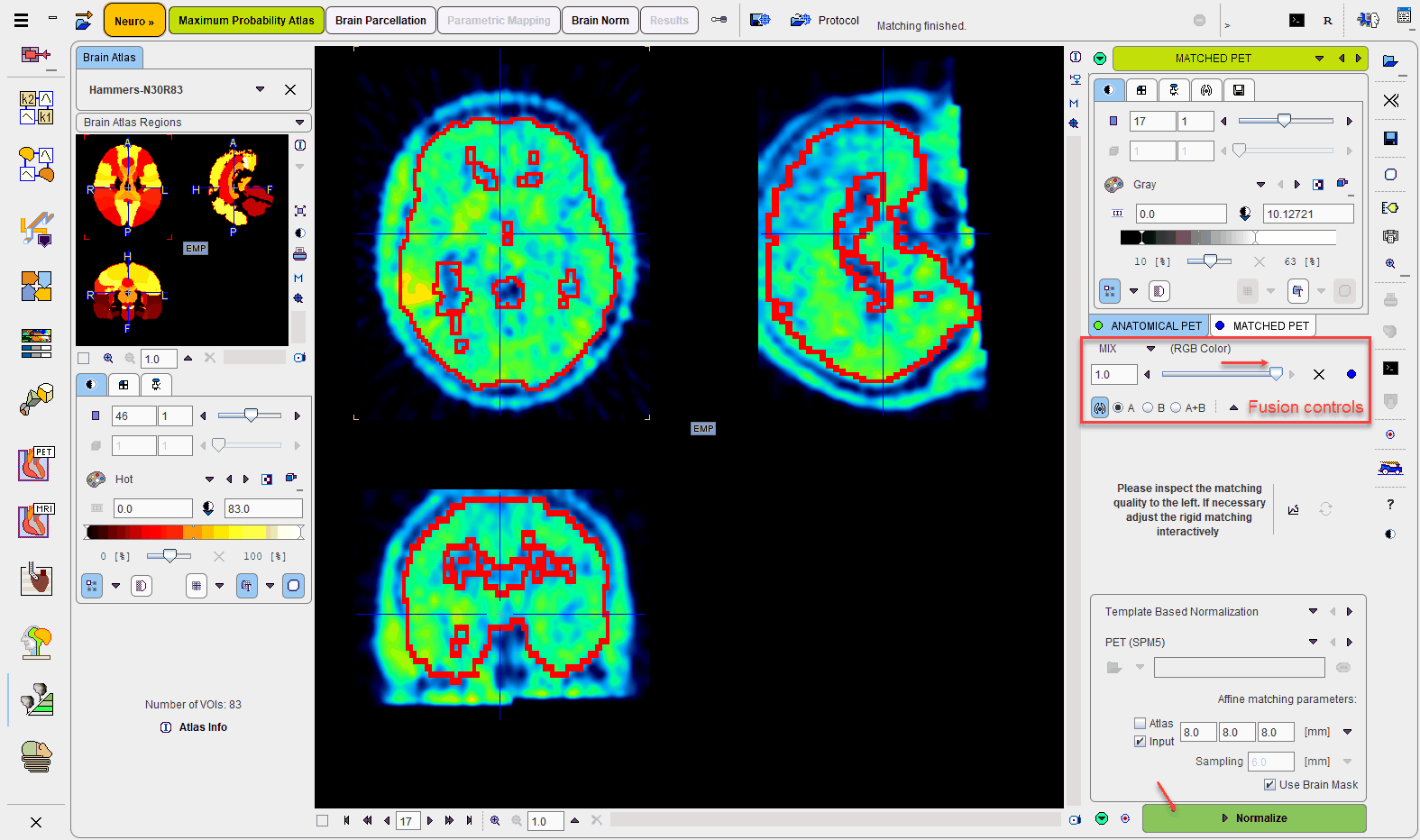
Task: Invert the Hot color table
Action: click(x=267, y=479)
